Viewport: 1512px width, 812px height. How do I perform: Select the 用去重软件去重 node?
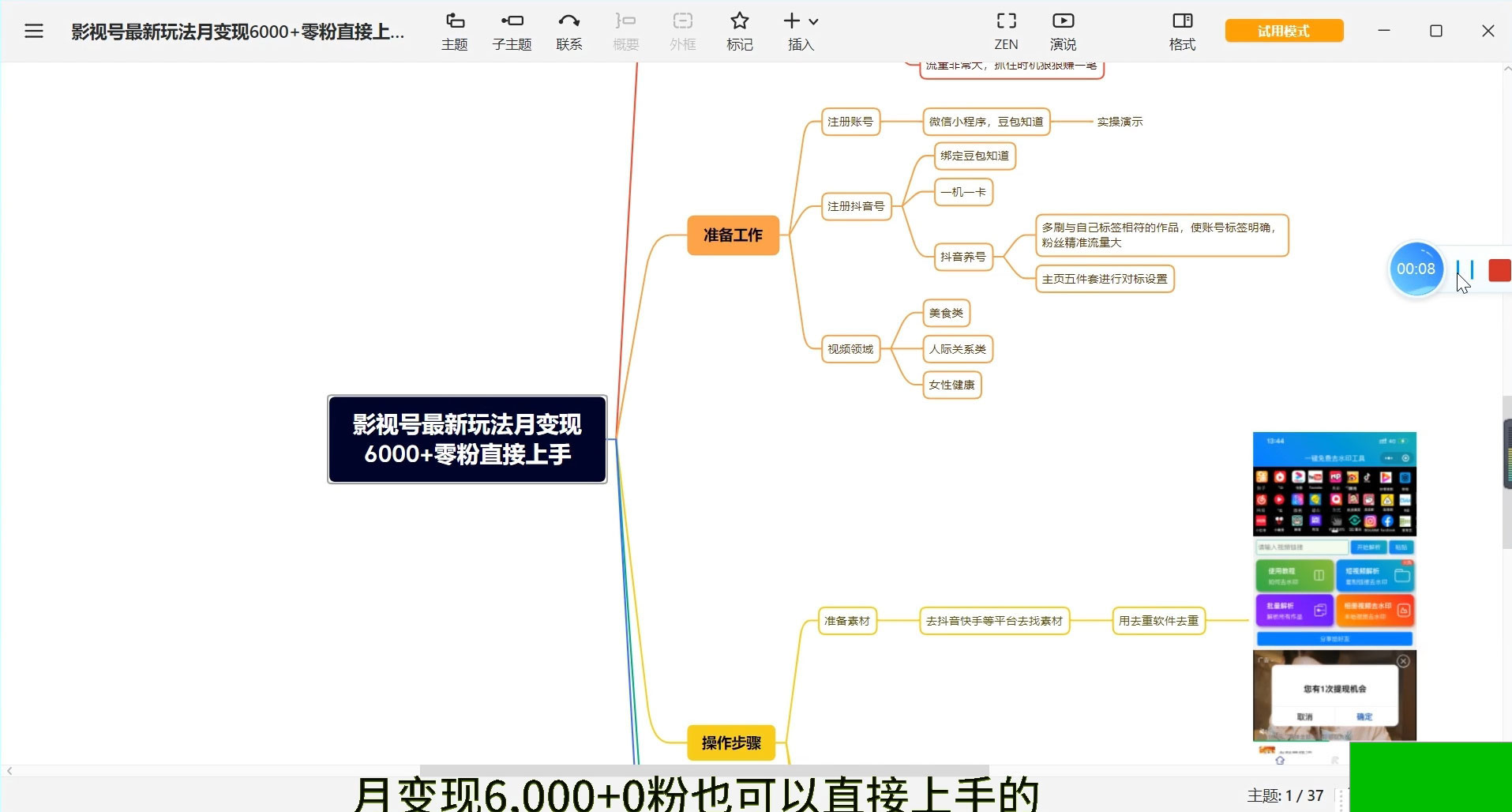coord(1158,621)
